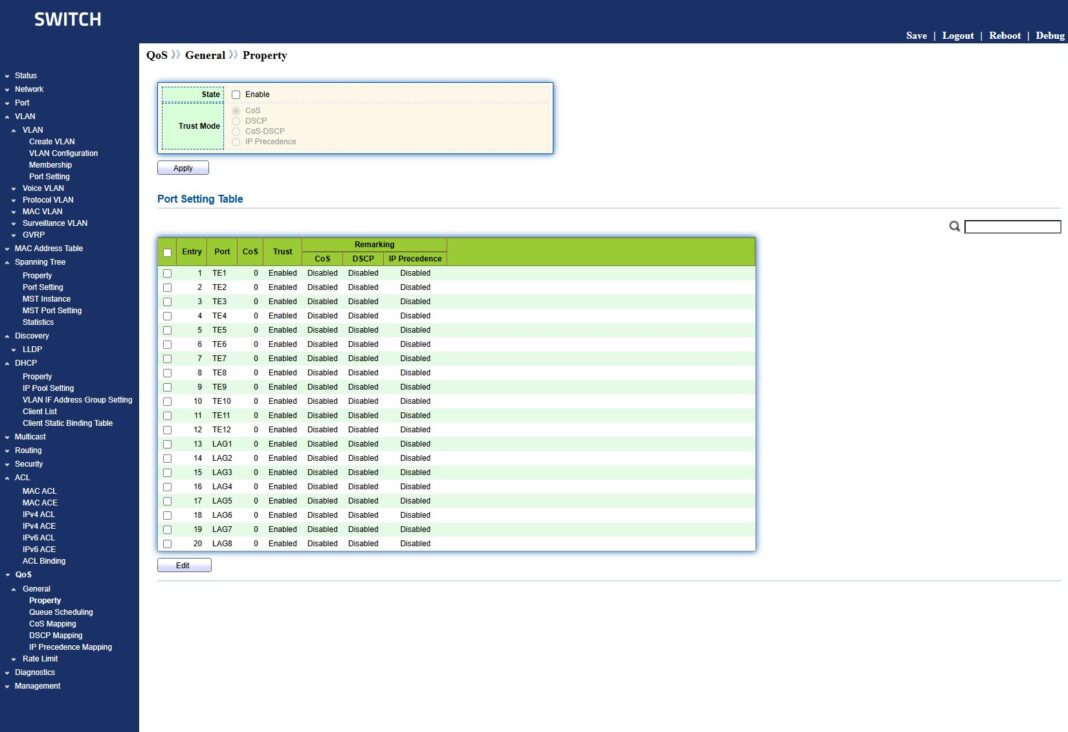The image size is (1068, 732).
Task: Click the Edit button below table
Action: (x=184, y=565)
